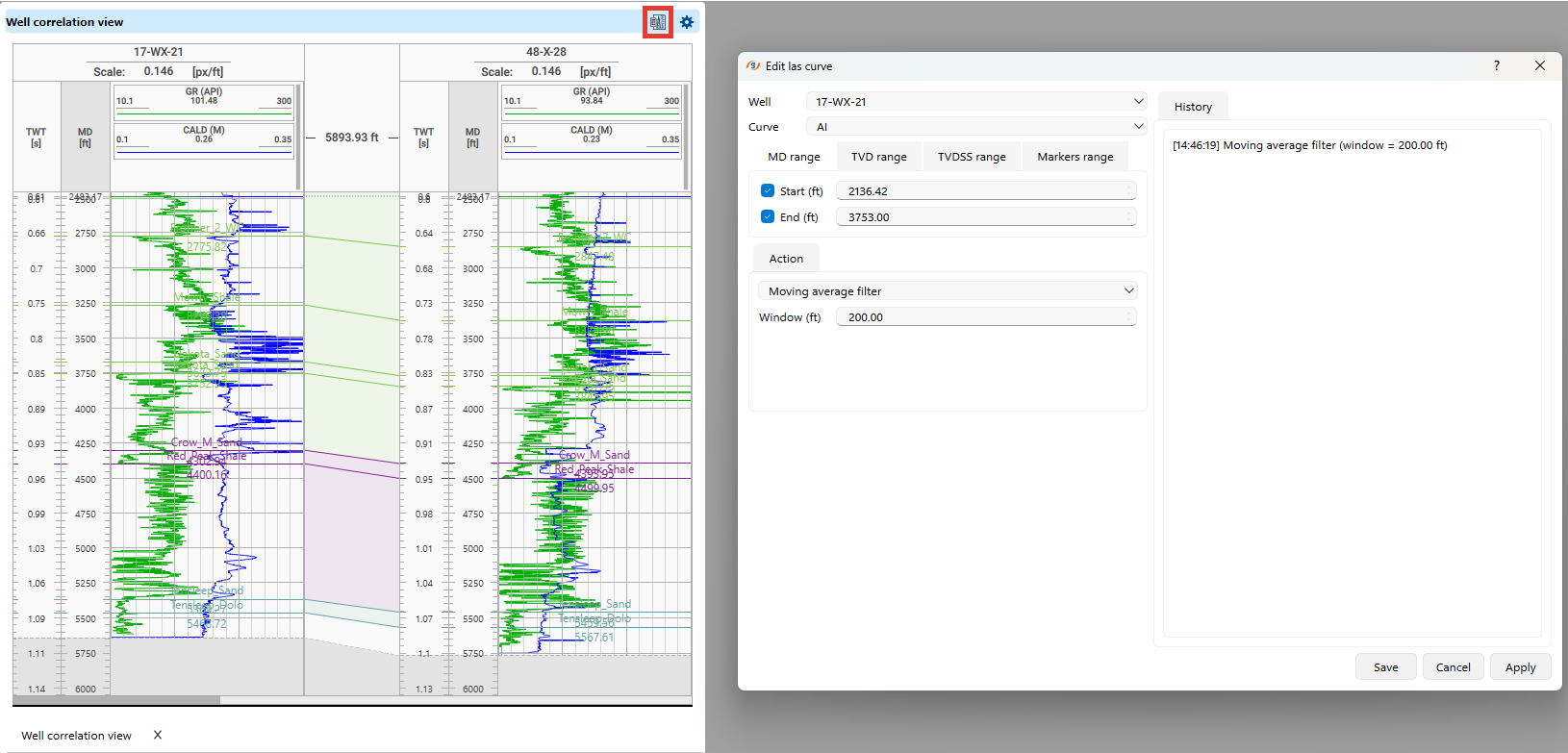Click the horizontal scrollbar under the well tracks
This screenshot has width=1568, height=753.
point(115,700)
